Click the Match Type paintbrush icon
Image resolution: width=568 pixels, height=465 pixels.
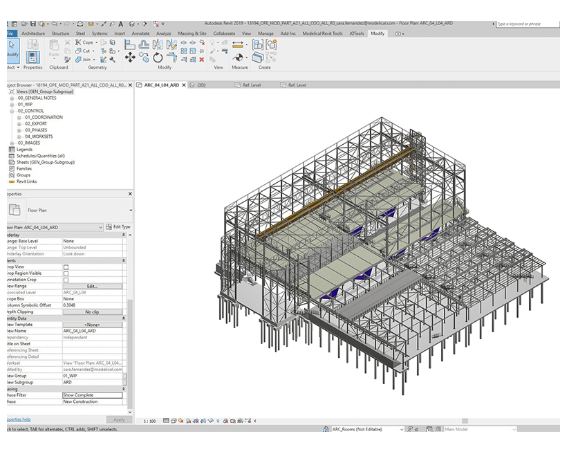tap(67, 59)
